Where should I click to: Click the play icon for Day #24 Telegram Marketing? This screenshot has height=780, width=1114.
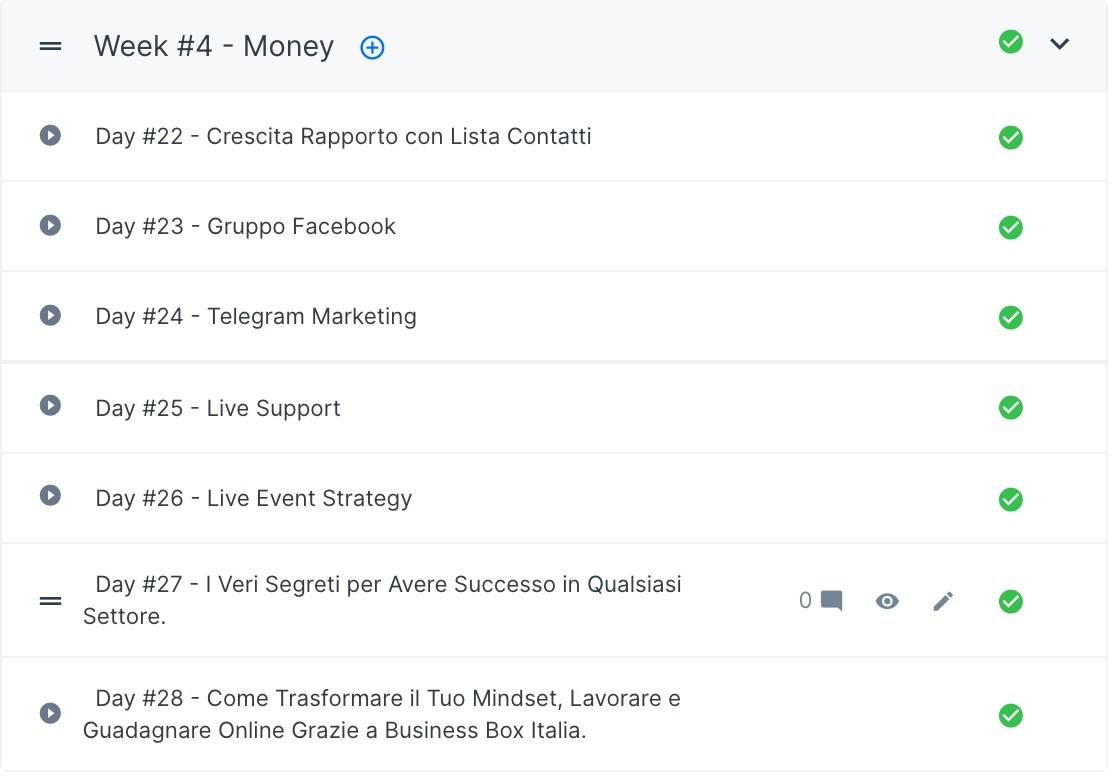point(50,315)
